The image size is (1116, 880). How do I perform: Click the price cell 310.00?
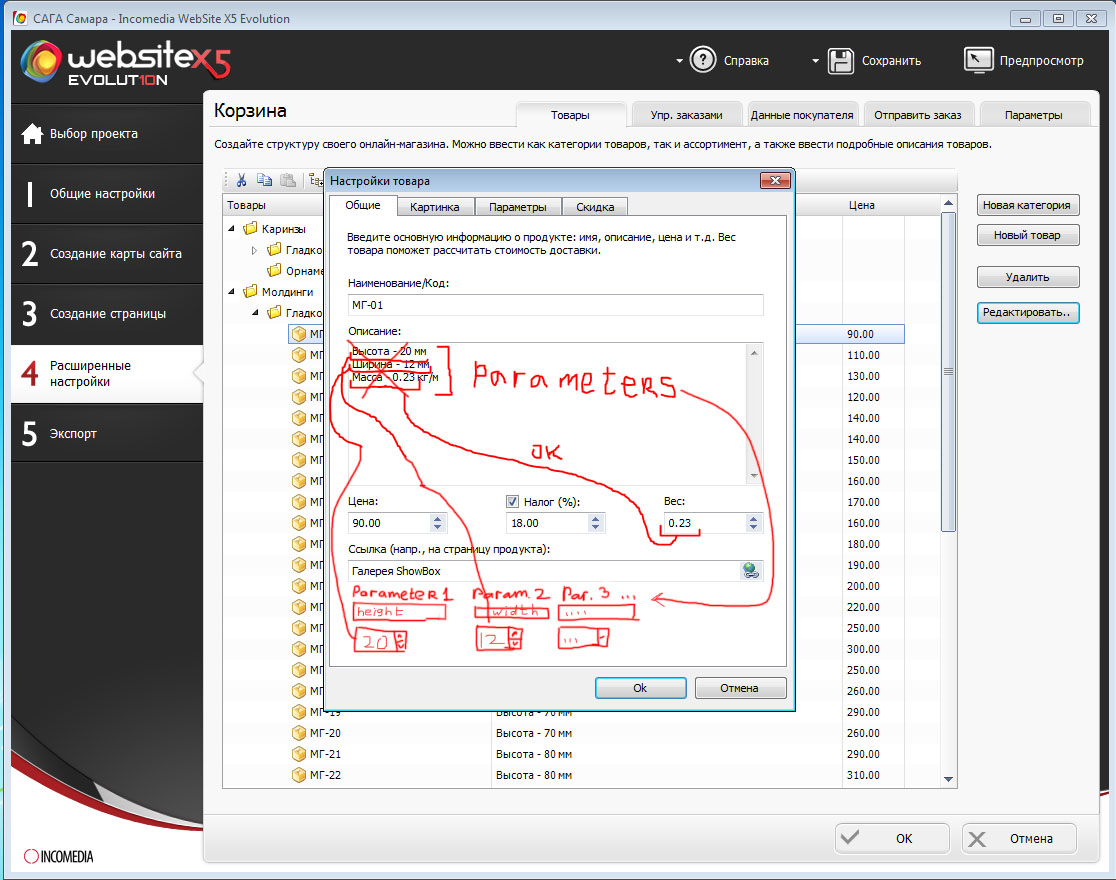coord(863,775)
